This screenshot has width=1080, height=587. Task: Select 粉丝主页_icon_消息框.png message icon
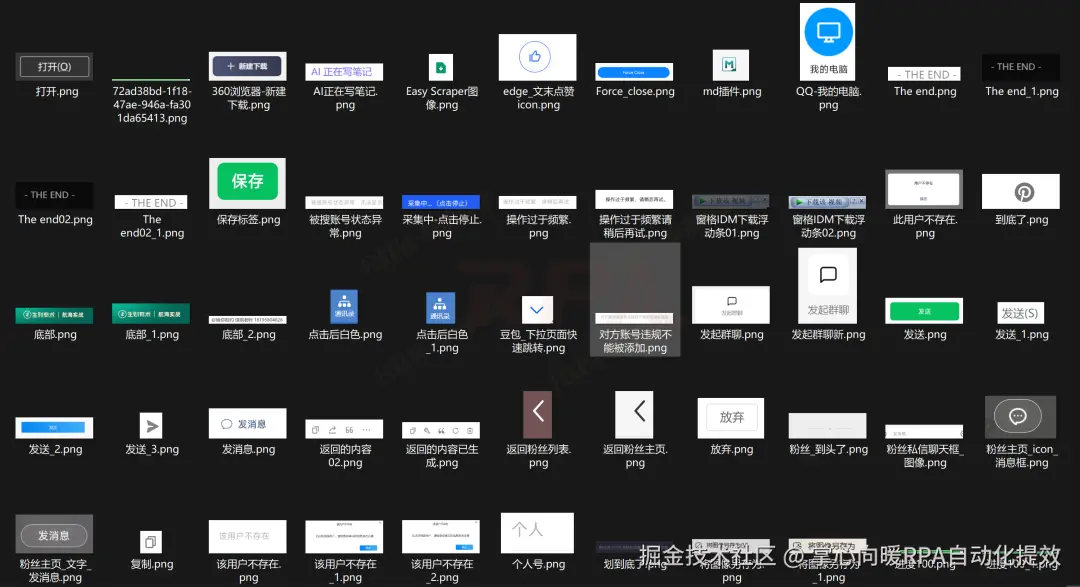1020,417
